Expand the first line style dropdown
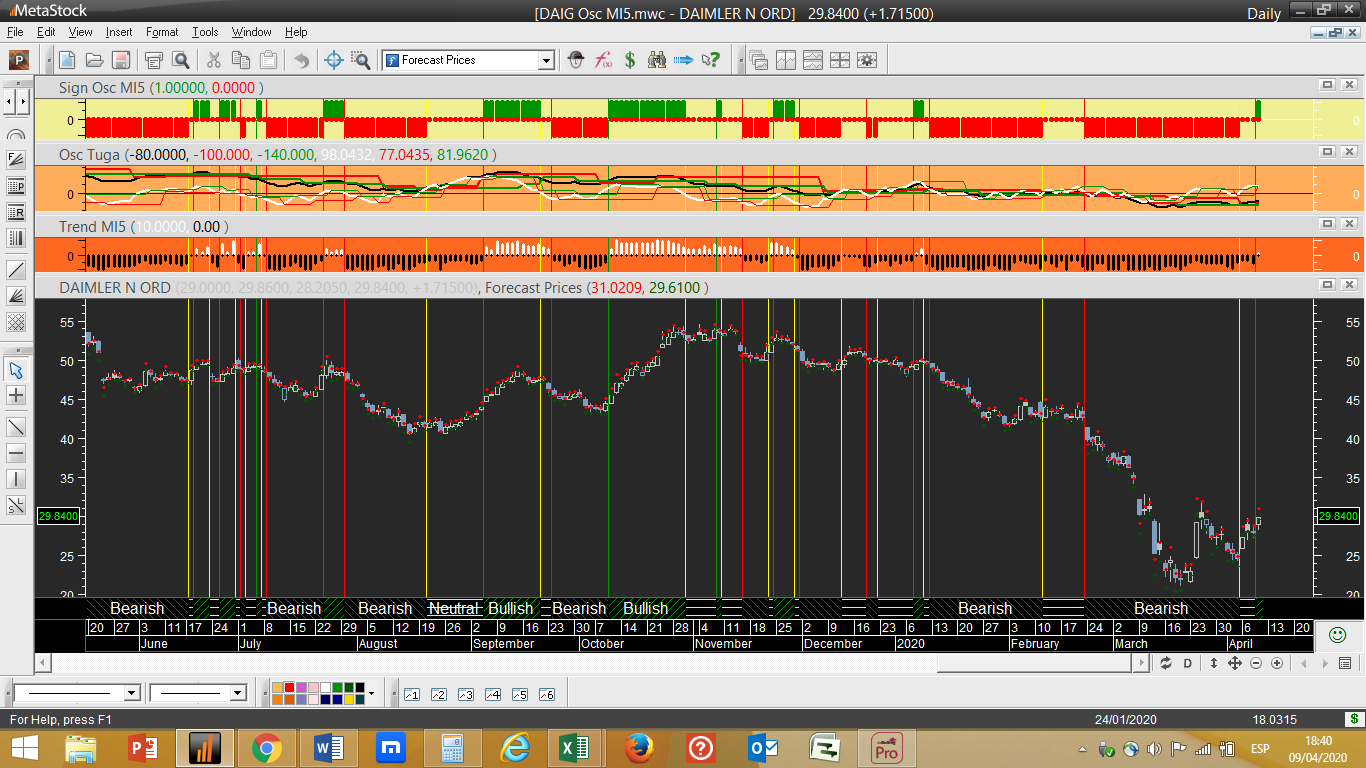 click(x=131, y=693)
